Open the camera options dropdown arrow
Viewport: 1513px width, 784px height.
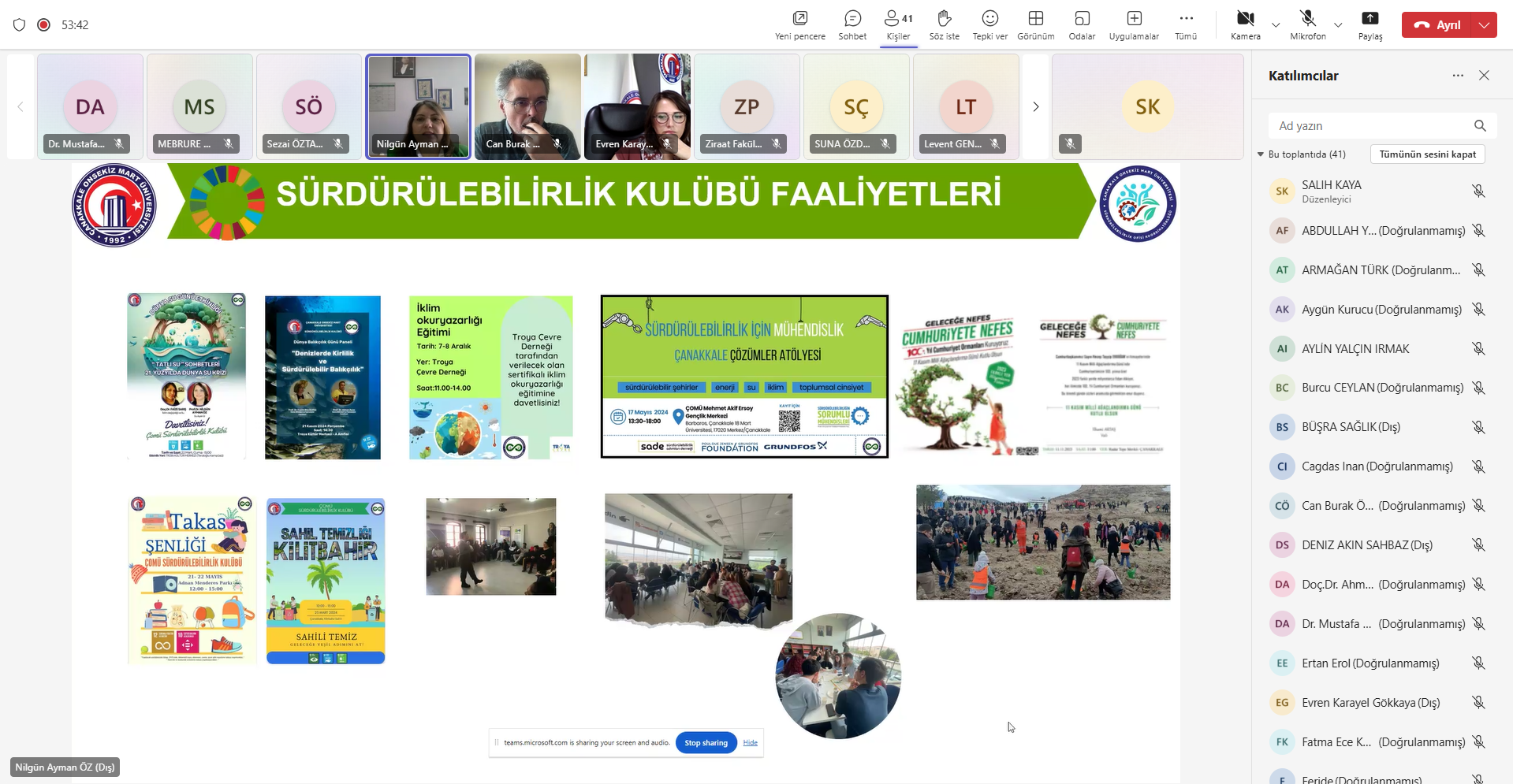click(x=1276, y=25)
